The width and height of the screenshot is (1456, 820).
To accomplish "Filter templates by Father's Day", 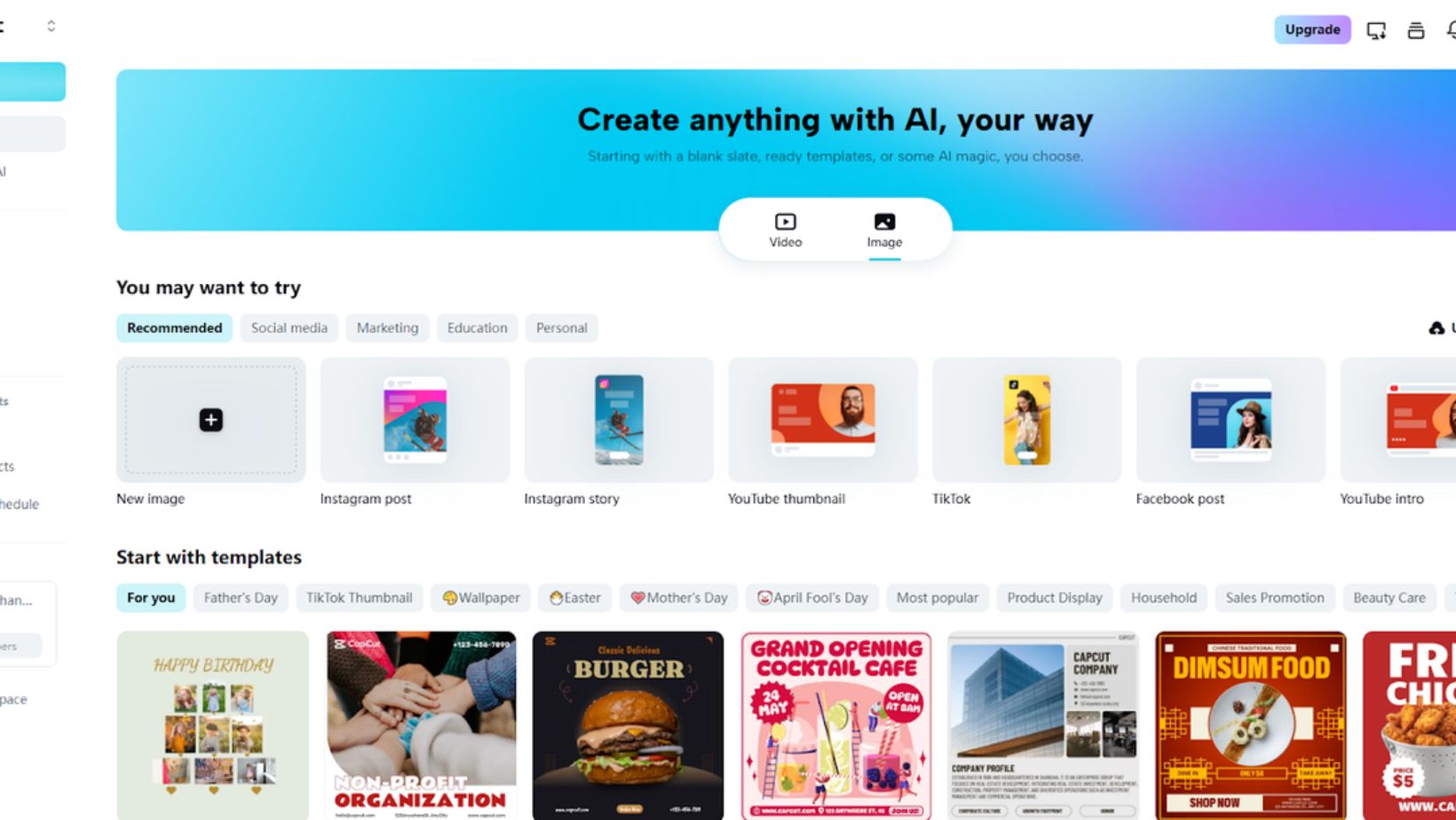I will [241, 598].
